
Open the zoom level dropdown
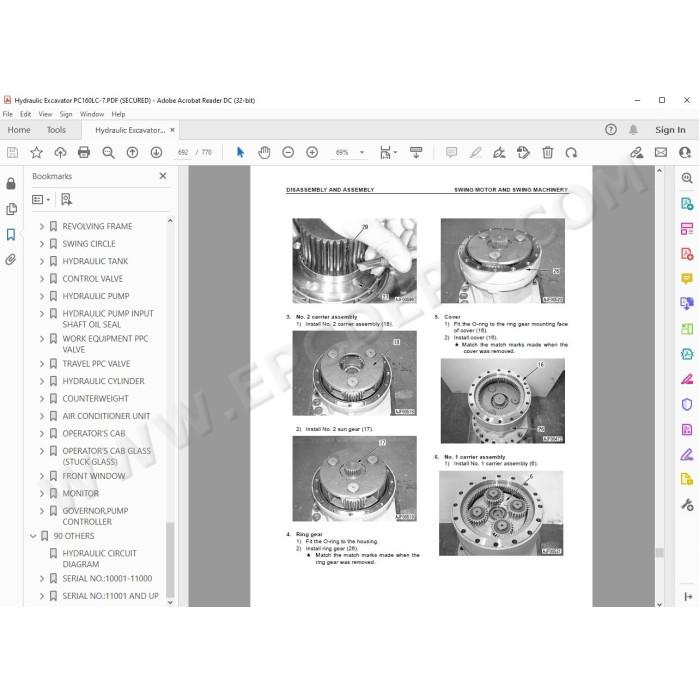(362, 152)
